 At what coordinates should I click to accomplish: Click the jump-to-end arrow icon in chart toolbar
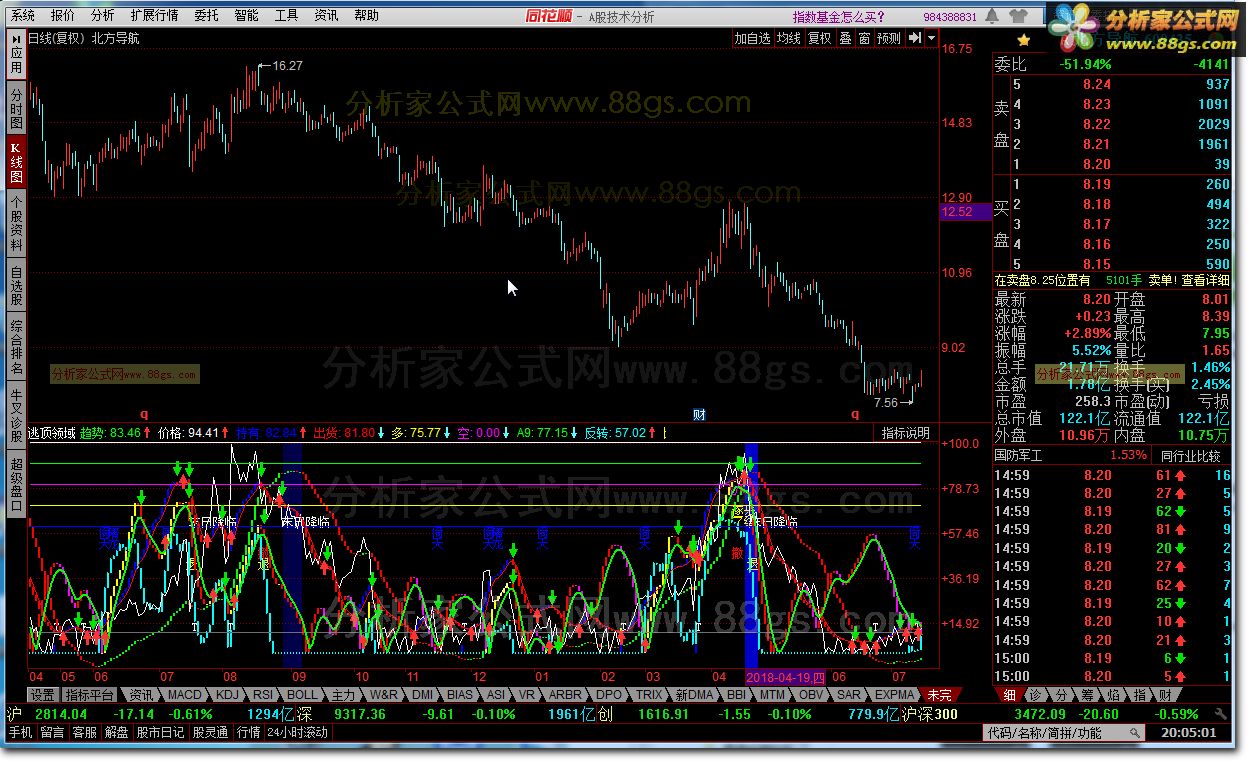click(x=914, y=38)
